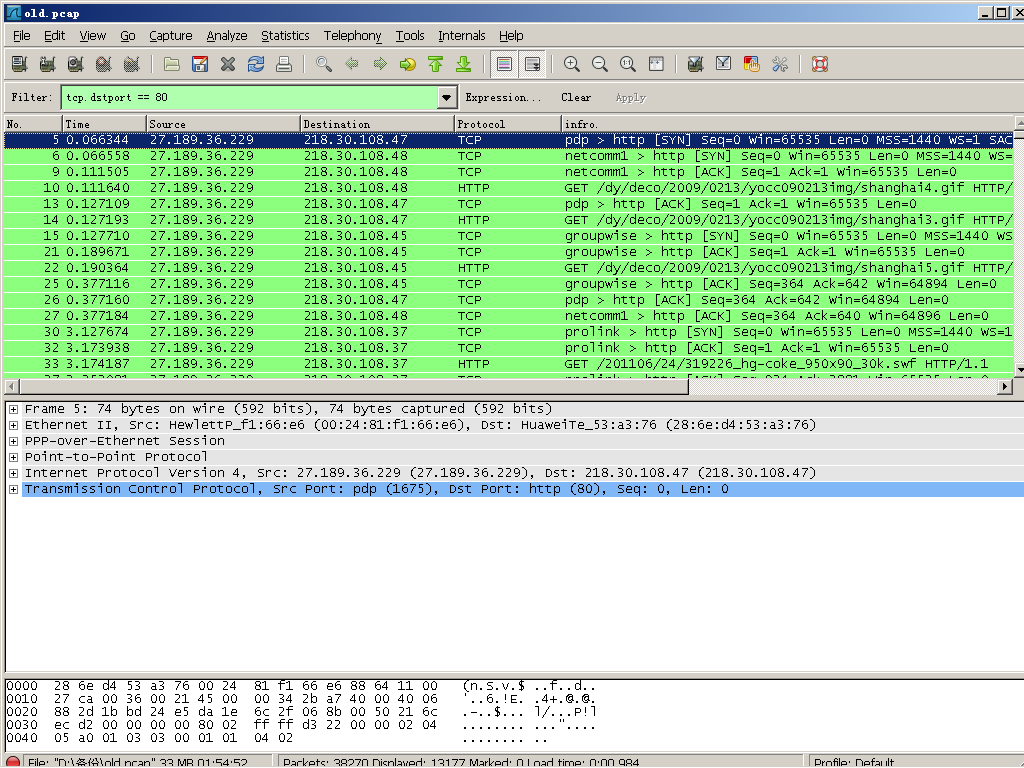This screenshot has height=768, width=1024.
Task: Go forward in packet history
Action: [x=380, y=64]
